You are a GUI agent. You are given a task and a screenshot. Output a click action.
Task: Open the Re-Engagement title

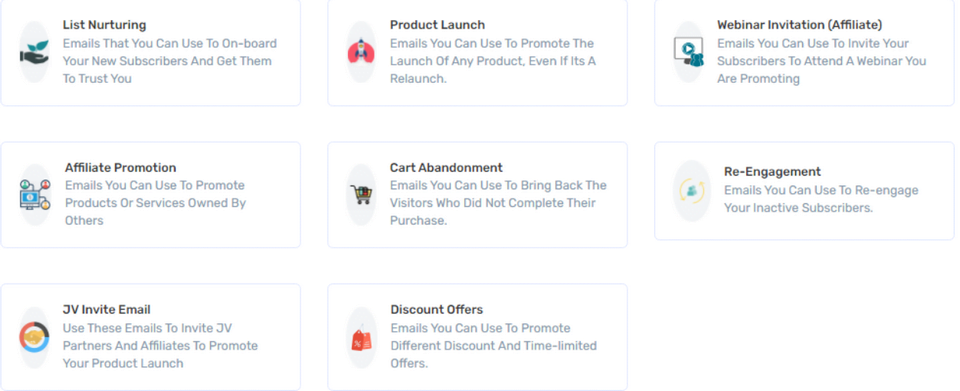point(773,171)
